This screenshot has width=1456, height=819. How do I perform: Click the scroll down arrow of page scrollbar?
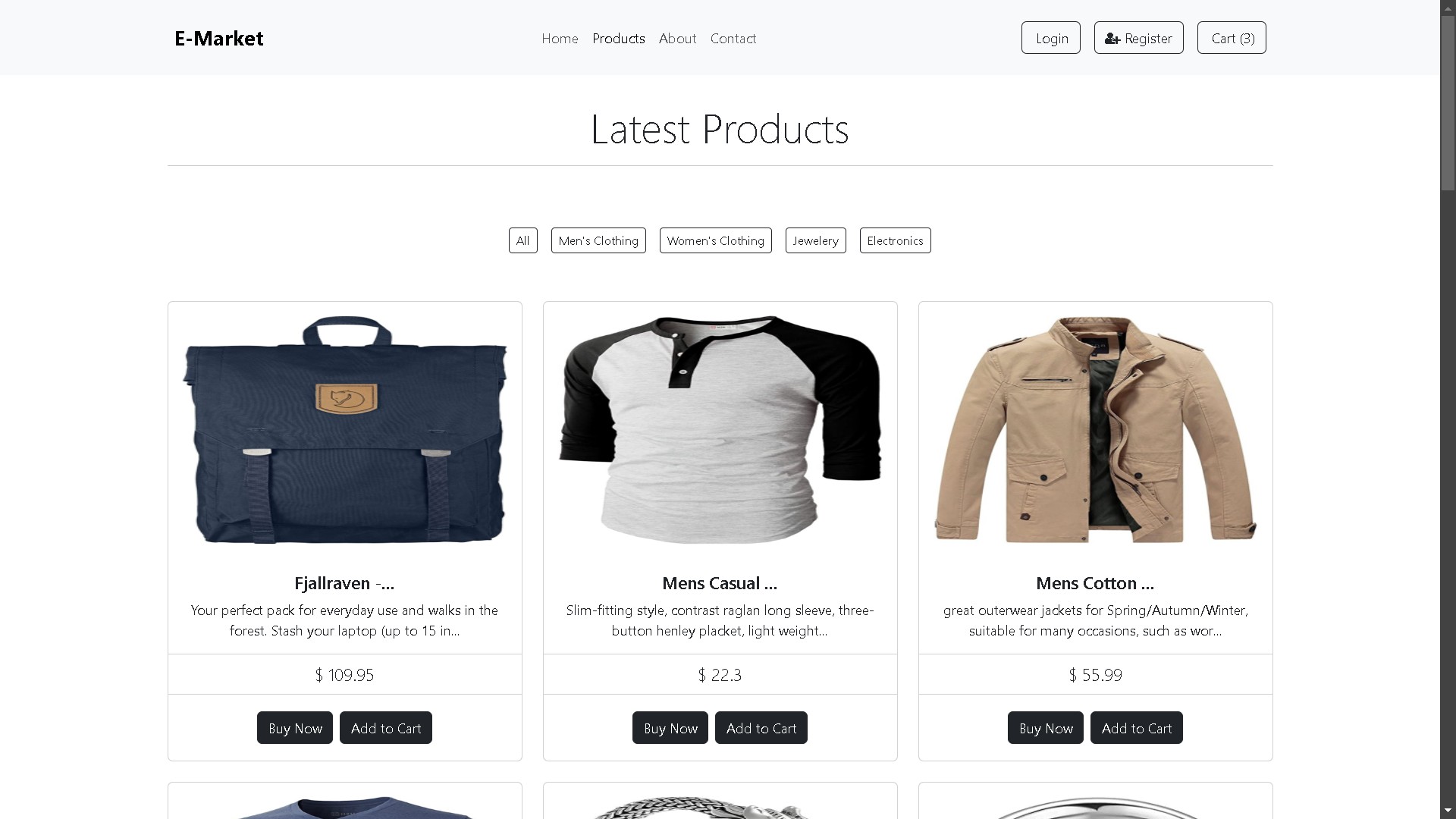pyautogui.click(x=1448, y=811)
